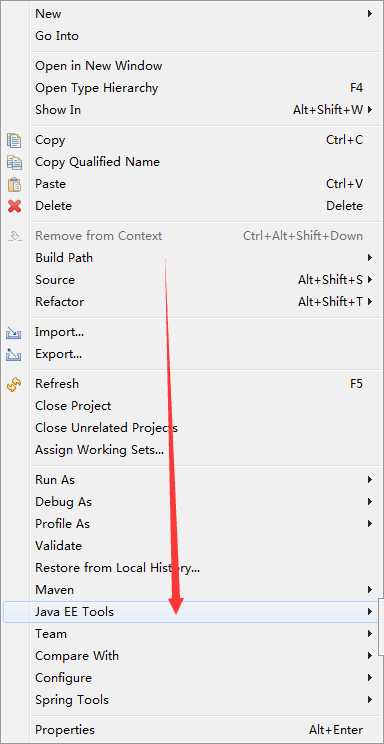This screenshot has width=384, height=744.
Task: Click the Copy icon
Action: click(x=14, y=140)
